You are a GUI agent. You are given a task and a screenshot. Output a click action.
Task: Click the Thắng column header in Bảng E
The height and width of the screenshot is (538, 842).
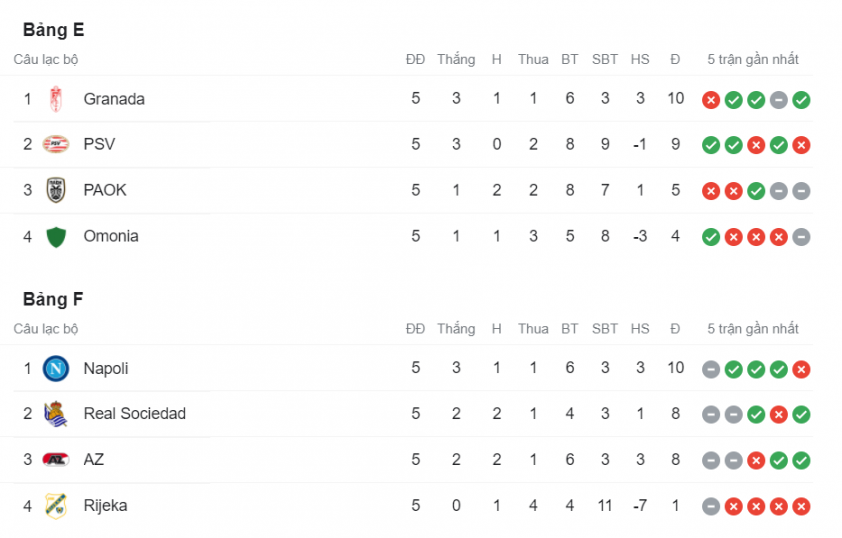pyautogui.click(x=456, y=60)
